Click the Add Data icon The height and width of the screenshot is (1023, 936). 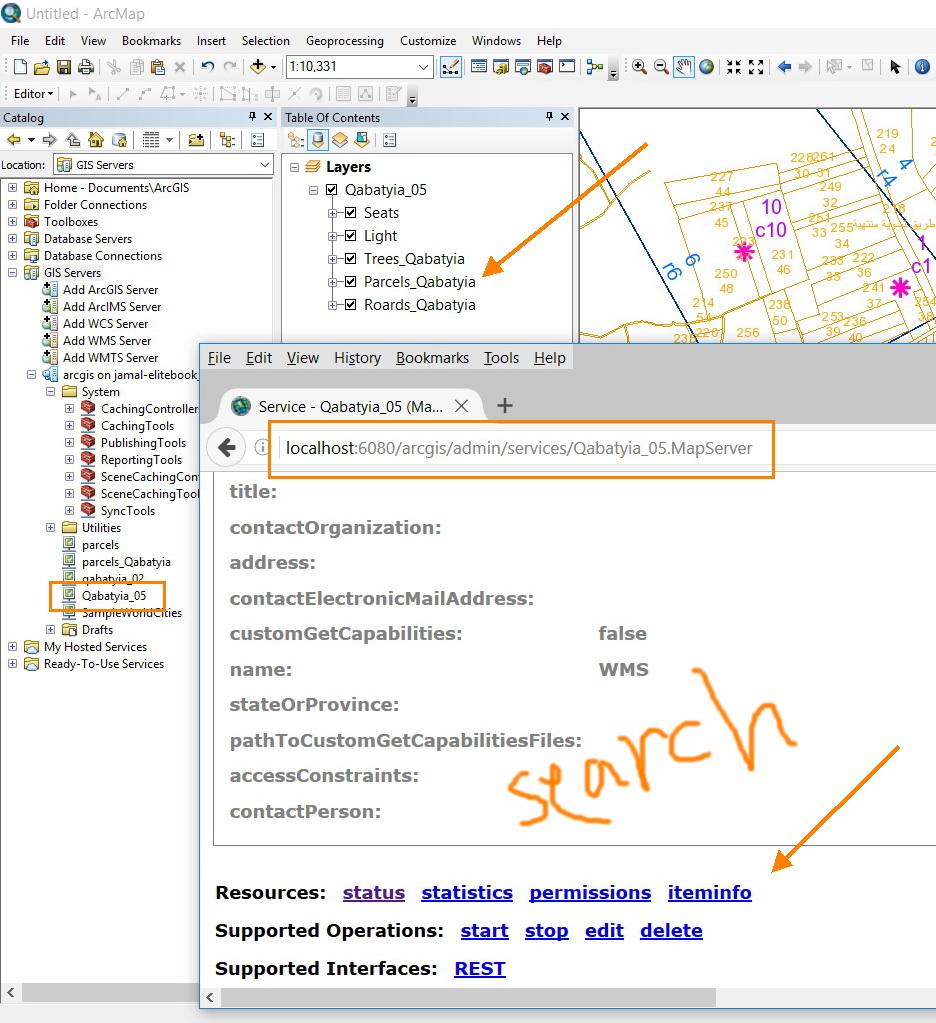click(258, 67)
